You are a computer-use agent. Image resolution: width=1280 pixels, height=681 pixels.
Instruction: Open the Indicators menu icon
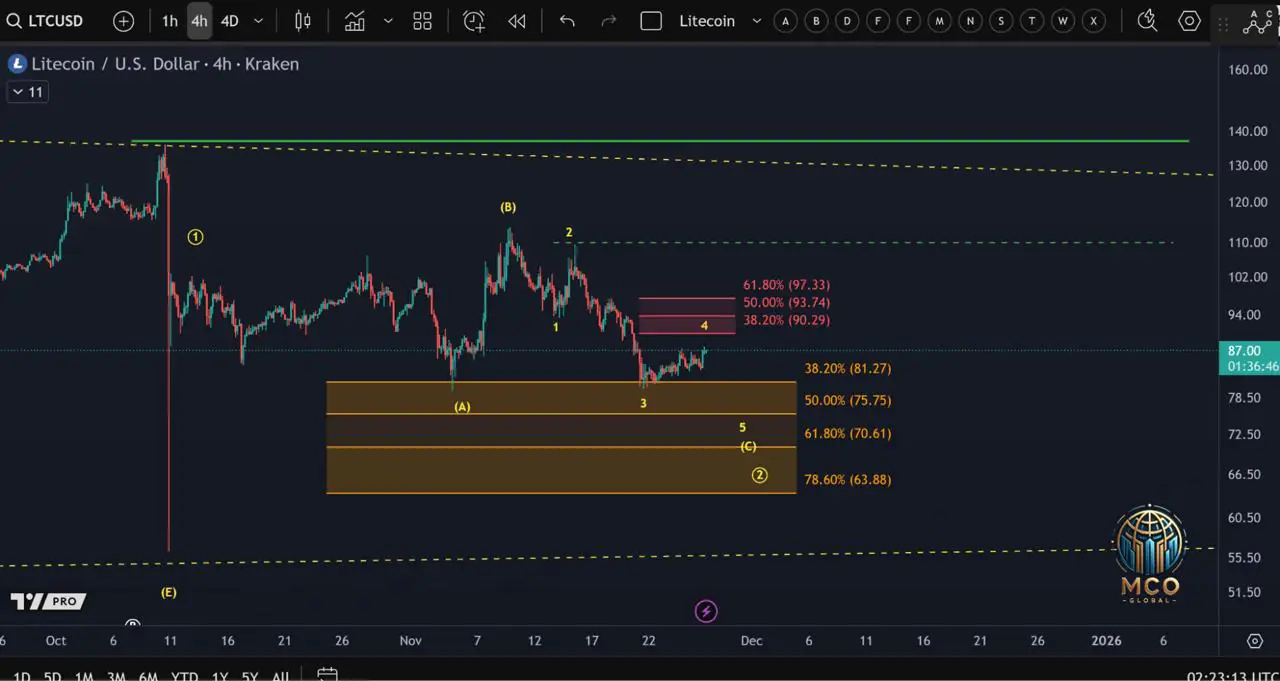coord(354,21)
